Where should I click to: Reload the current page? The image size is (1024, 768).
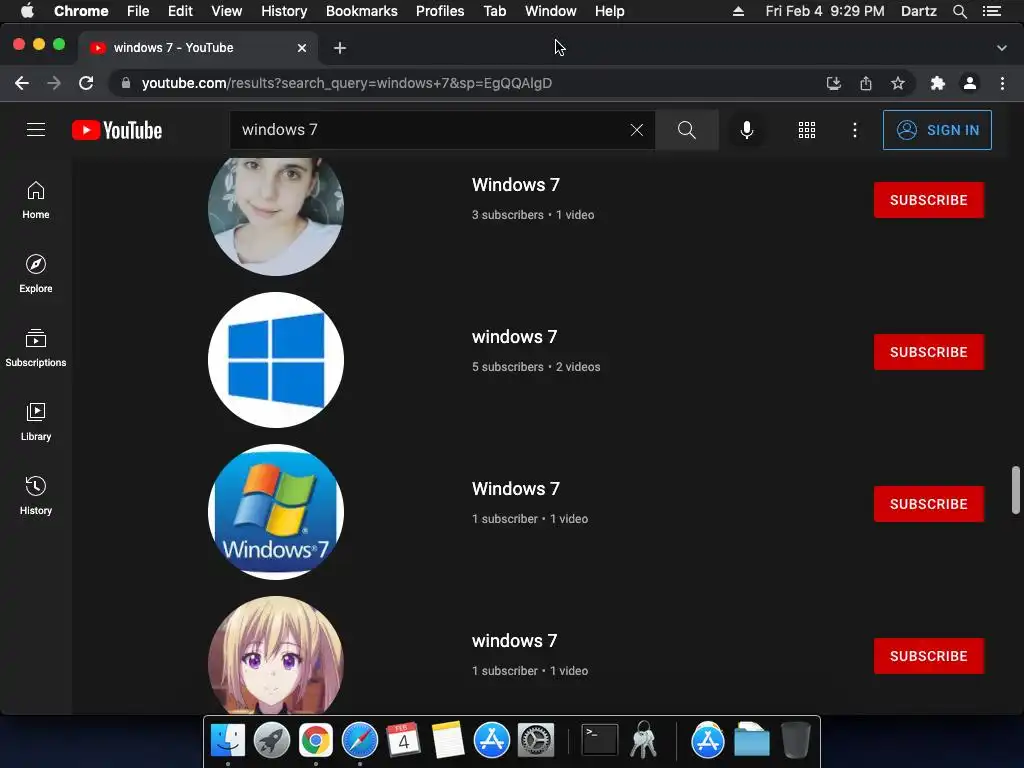[86, 83]
